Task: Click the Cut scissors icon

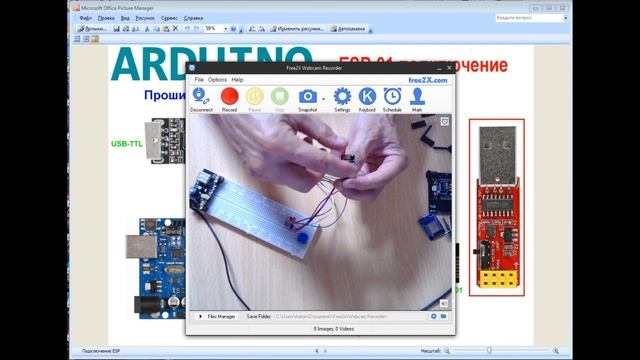Action: pos(147,29)
